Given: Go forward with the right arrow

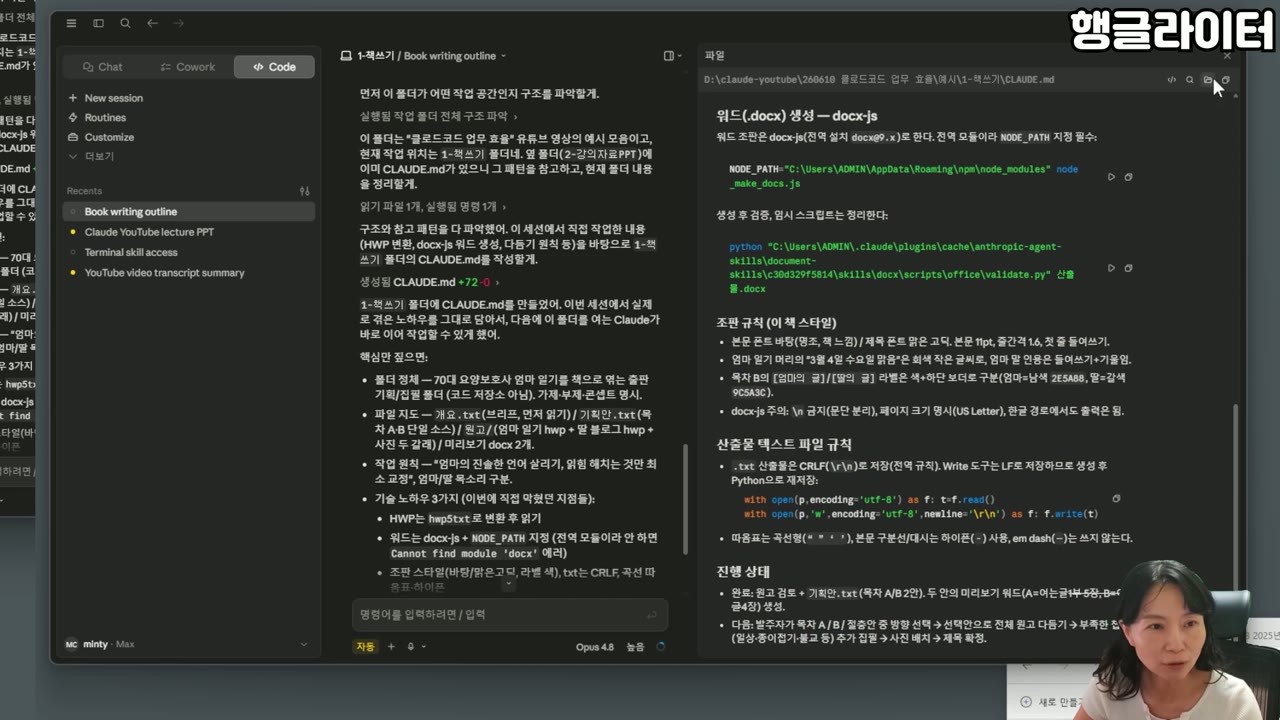Looking at the screenshot, I should click(x=178, y=23).
